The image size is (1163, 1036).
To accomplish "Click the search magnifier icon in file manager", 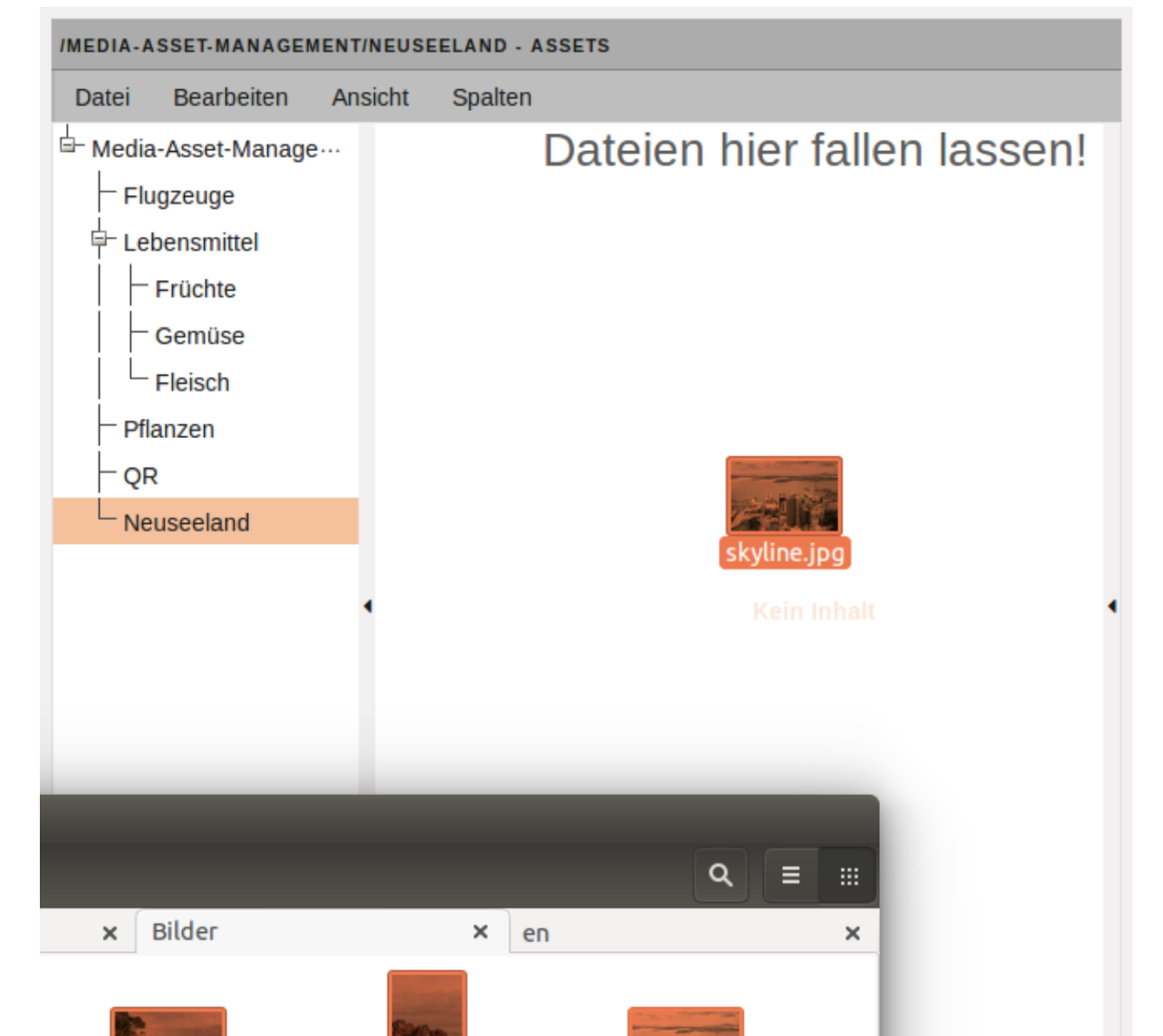I will coord(720,875).
